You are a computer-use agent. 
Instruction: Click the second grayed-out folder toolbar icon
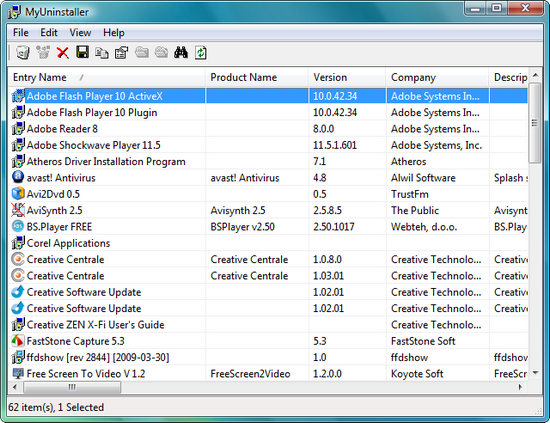pyautogui.click(x=161, y=53)
